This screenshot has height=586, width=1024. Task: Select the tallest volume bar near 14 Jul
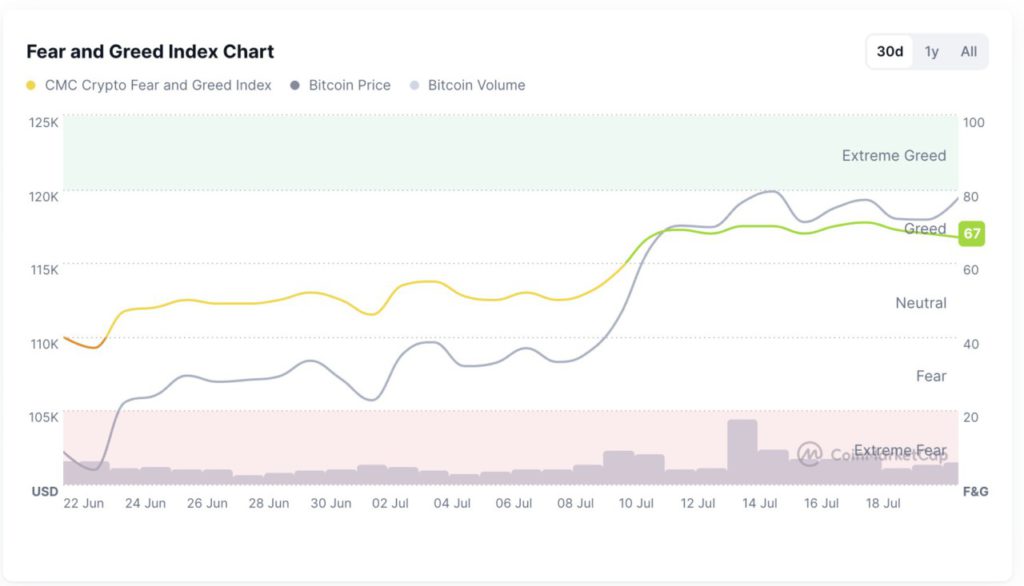(742, 450)
